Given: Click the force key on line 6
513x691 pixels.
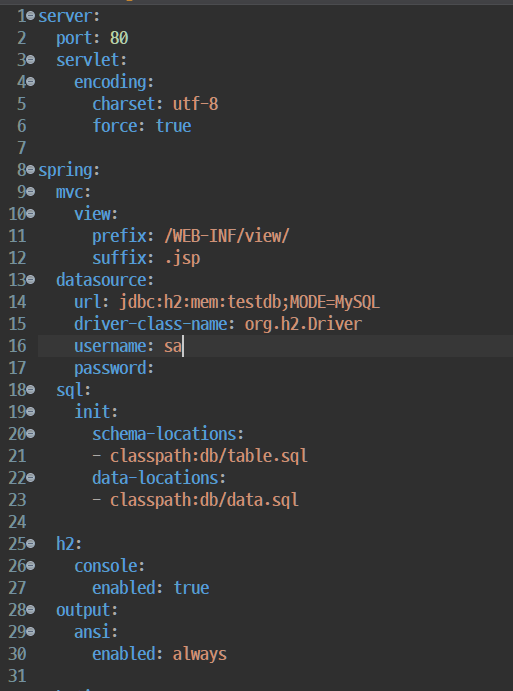Looking at the screenshot, I should pyautogui.click(x=115, y=126).
